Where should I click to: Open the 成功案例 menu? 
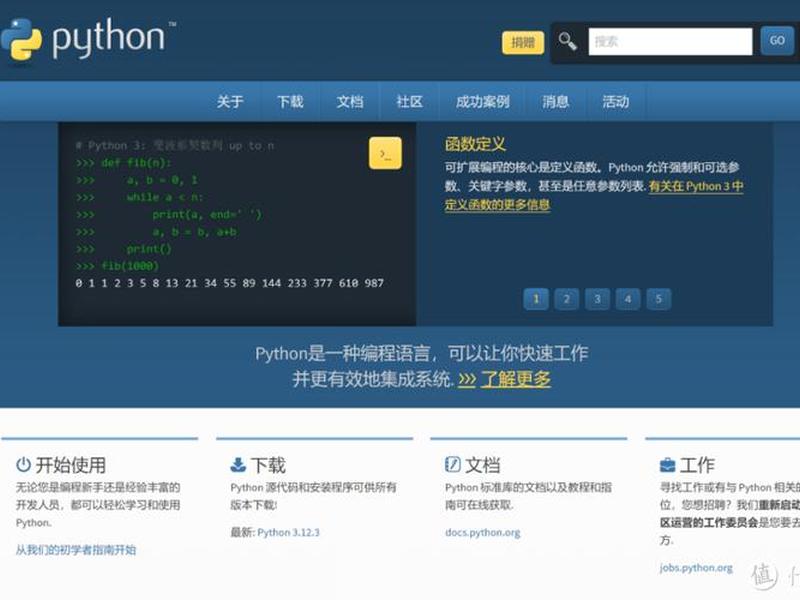tap(483, 102)
